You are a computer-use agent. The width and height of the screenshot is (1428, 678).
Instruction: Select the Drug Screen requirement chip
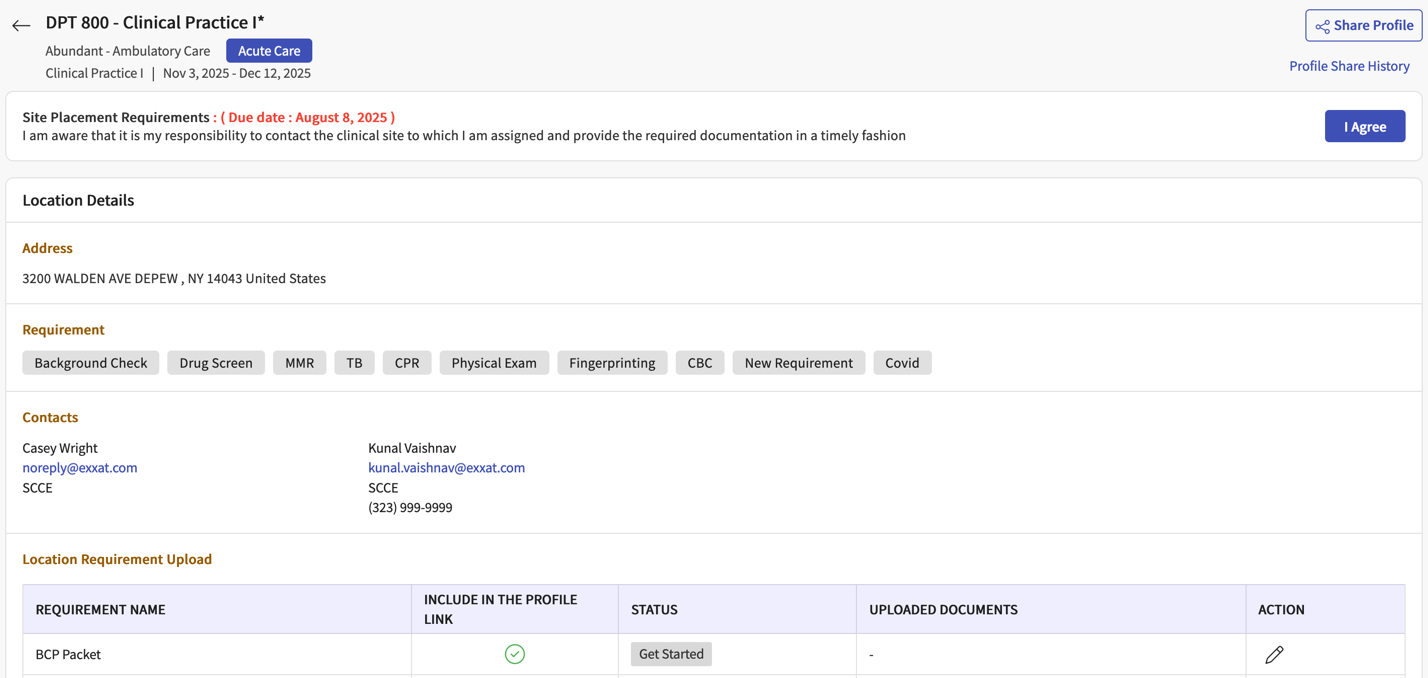pyautogui.click(x=215, y=362)
